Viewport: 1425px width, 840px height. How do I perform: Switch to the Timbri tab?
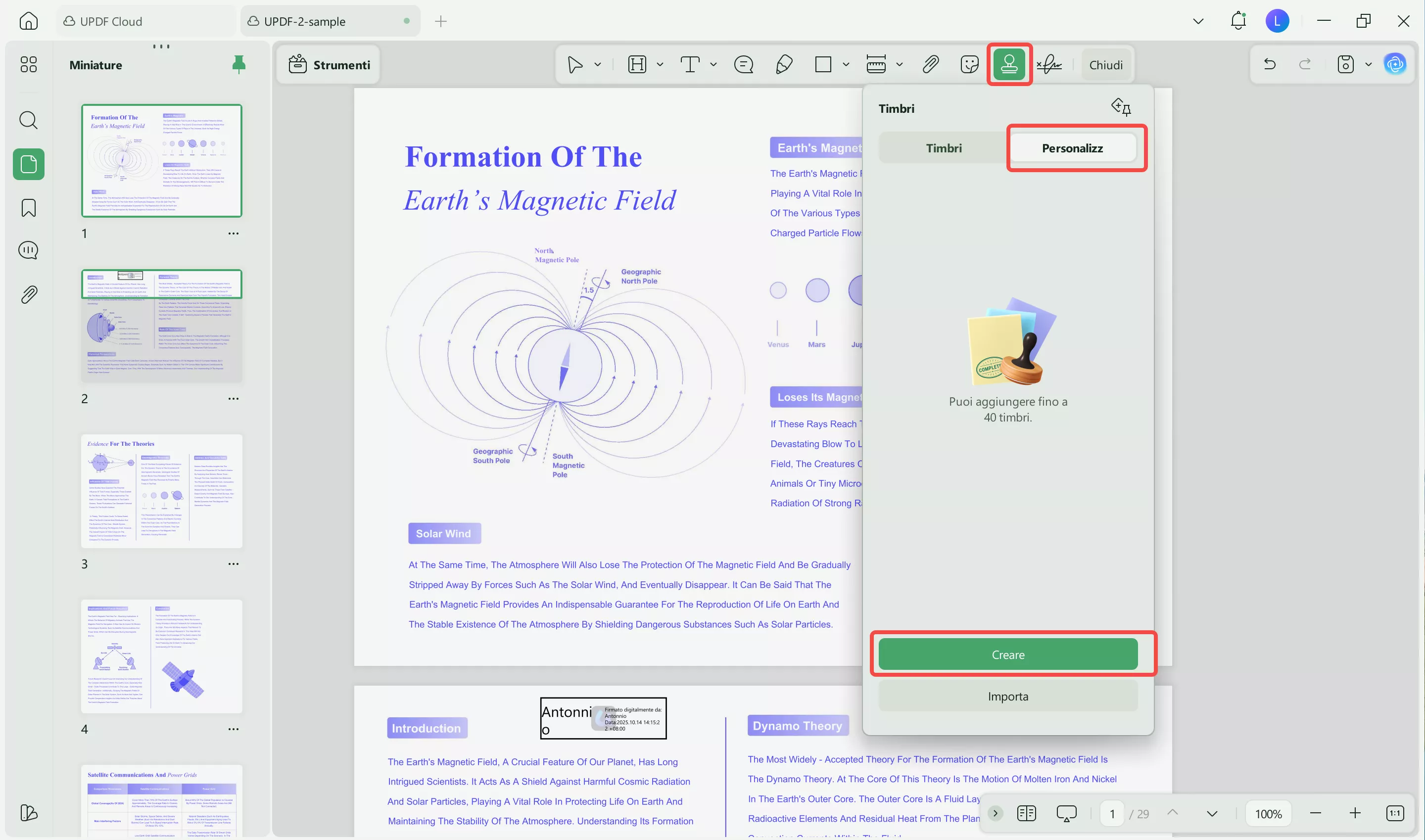(x=944, y=148)
